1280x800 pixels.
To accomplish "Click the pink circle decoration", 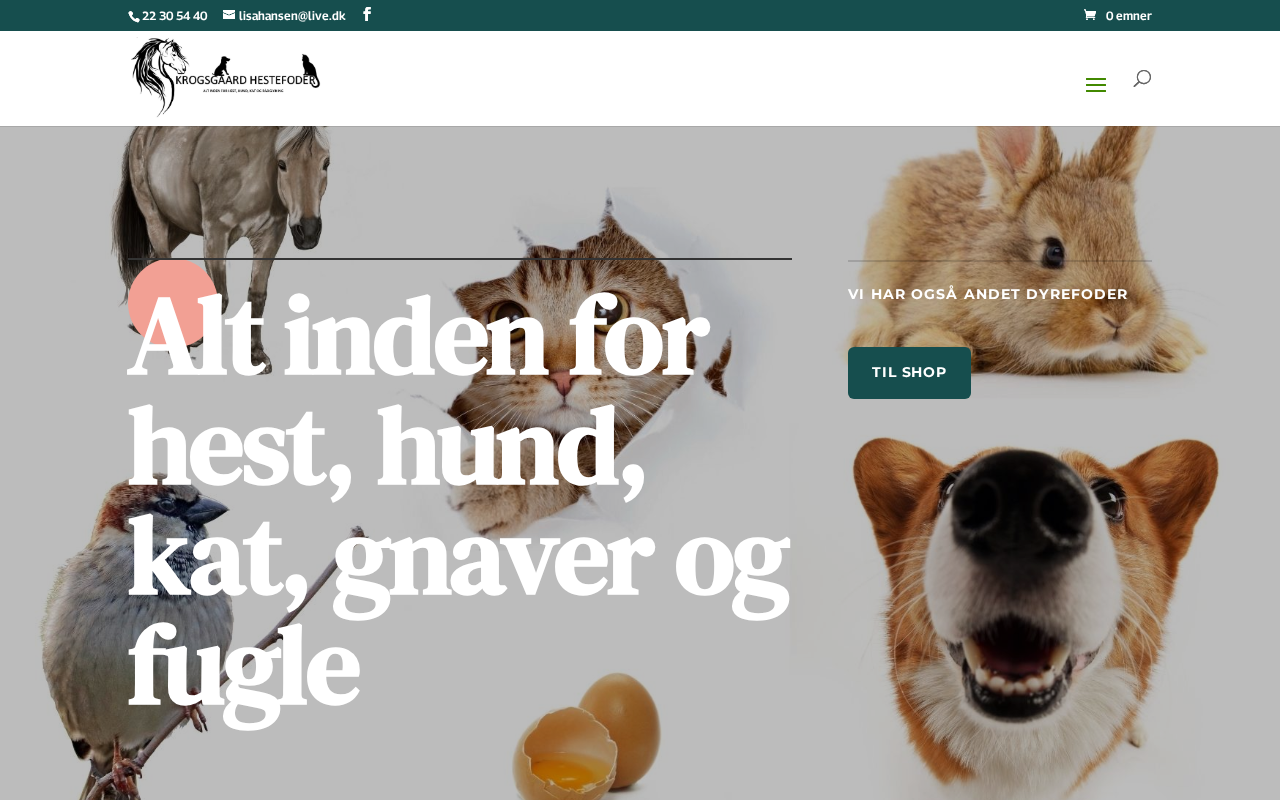I will (x=172, y=303).
